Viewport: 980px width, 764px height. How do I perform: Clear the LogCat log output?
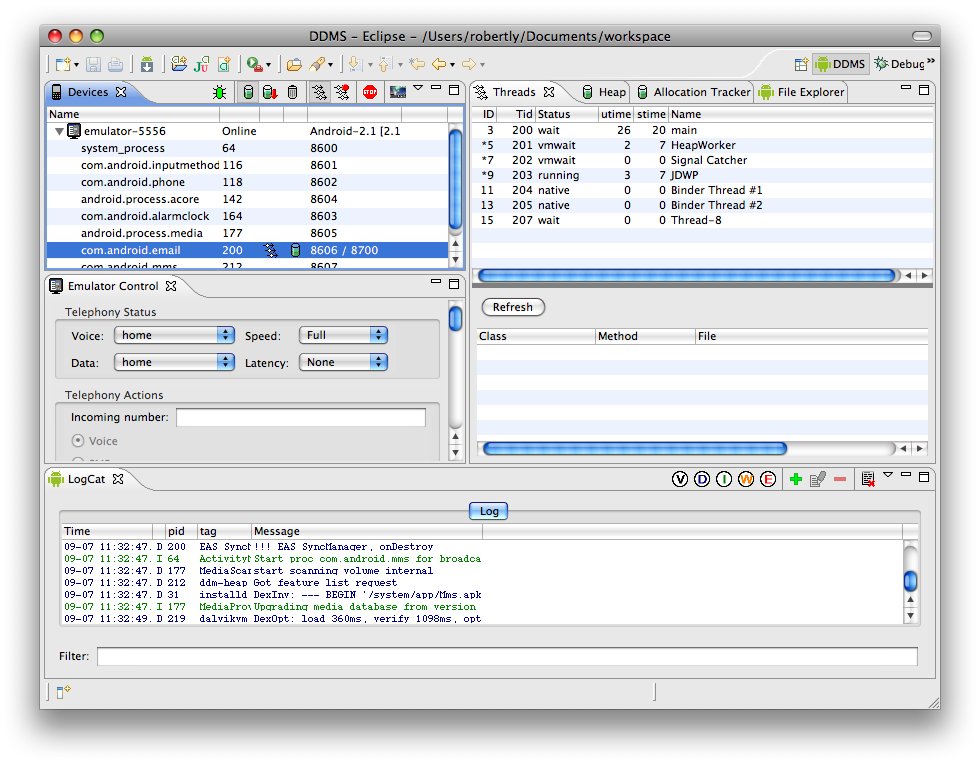(x=867, y=479)
